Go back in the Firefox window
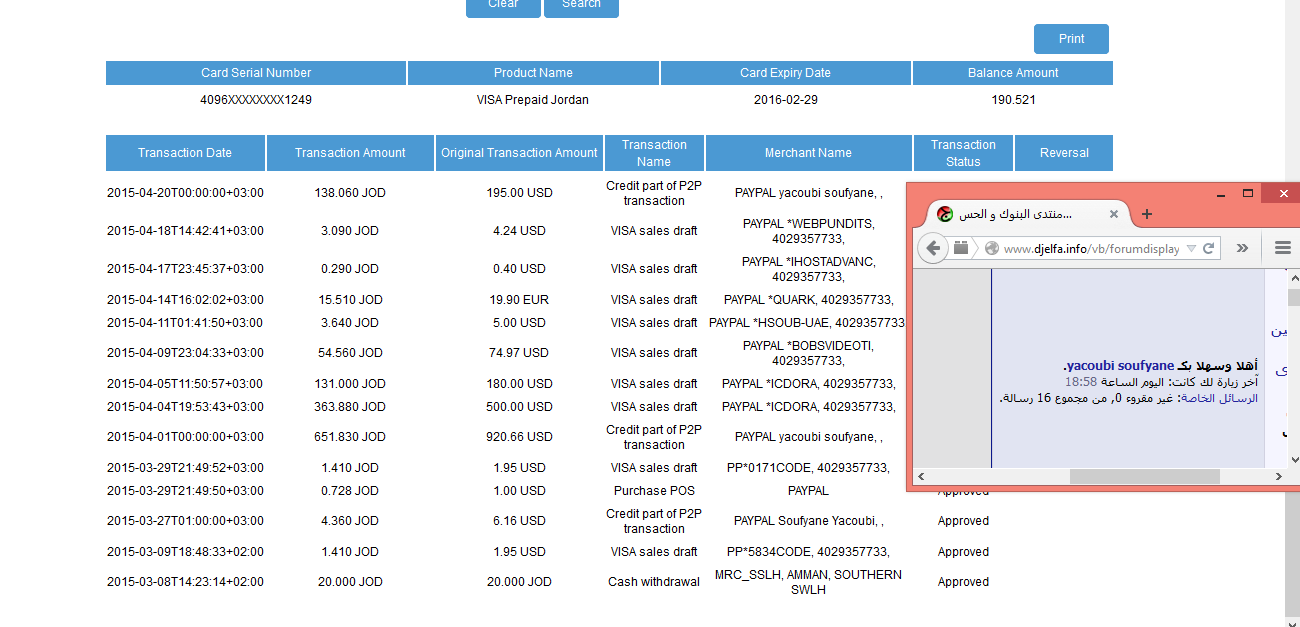The image size is (1300, 627). pyautogui.click(x=932, y=248)
